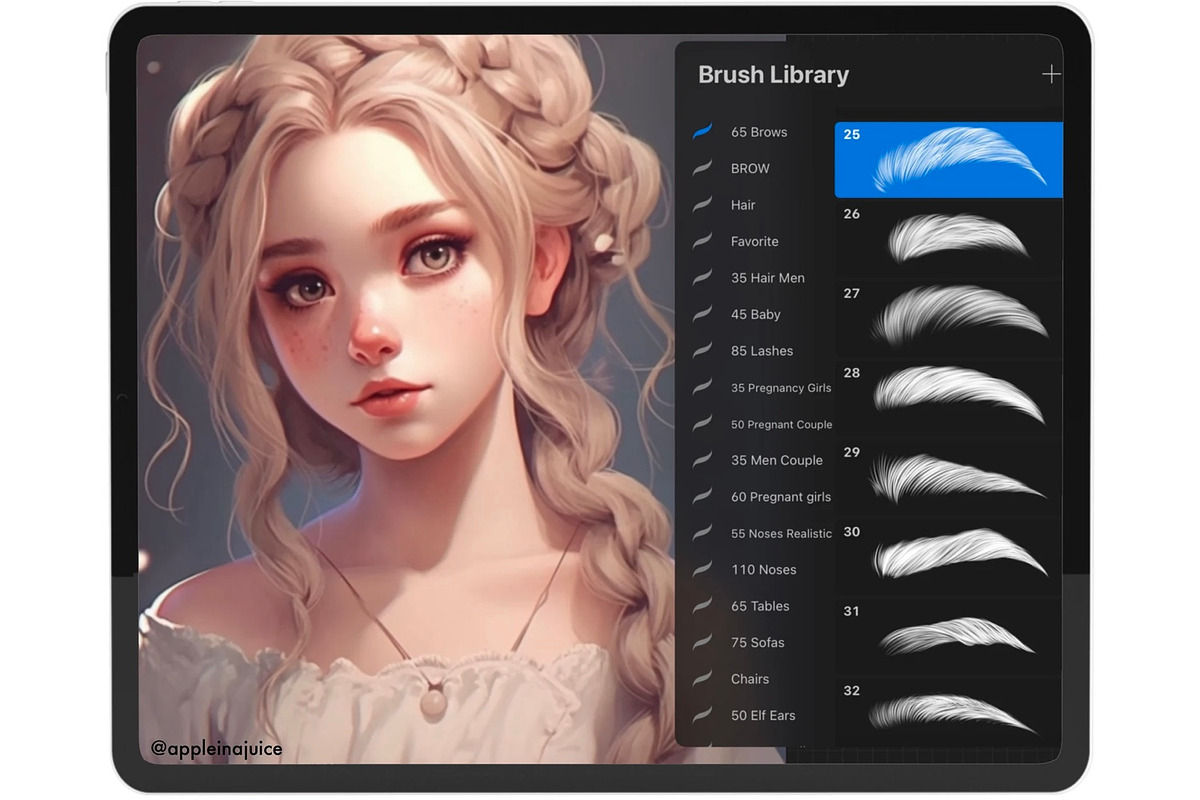Choose eyebrow brush number 32
Viewport: 1200px width, 800px height.
tap(948, 714)
